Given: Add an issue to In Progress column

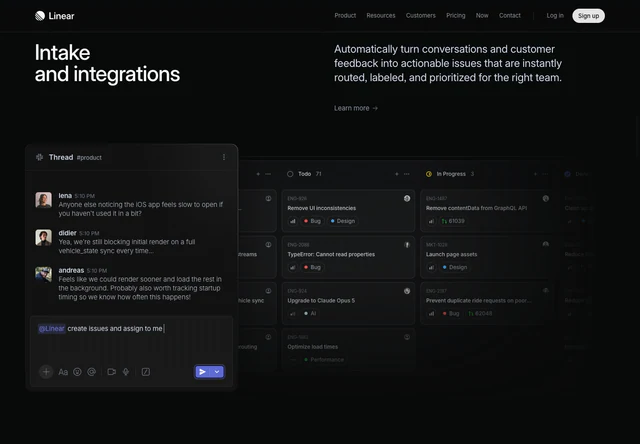Looking at the screenshot, I should point(535,174).
